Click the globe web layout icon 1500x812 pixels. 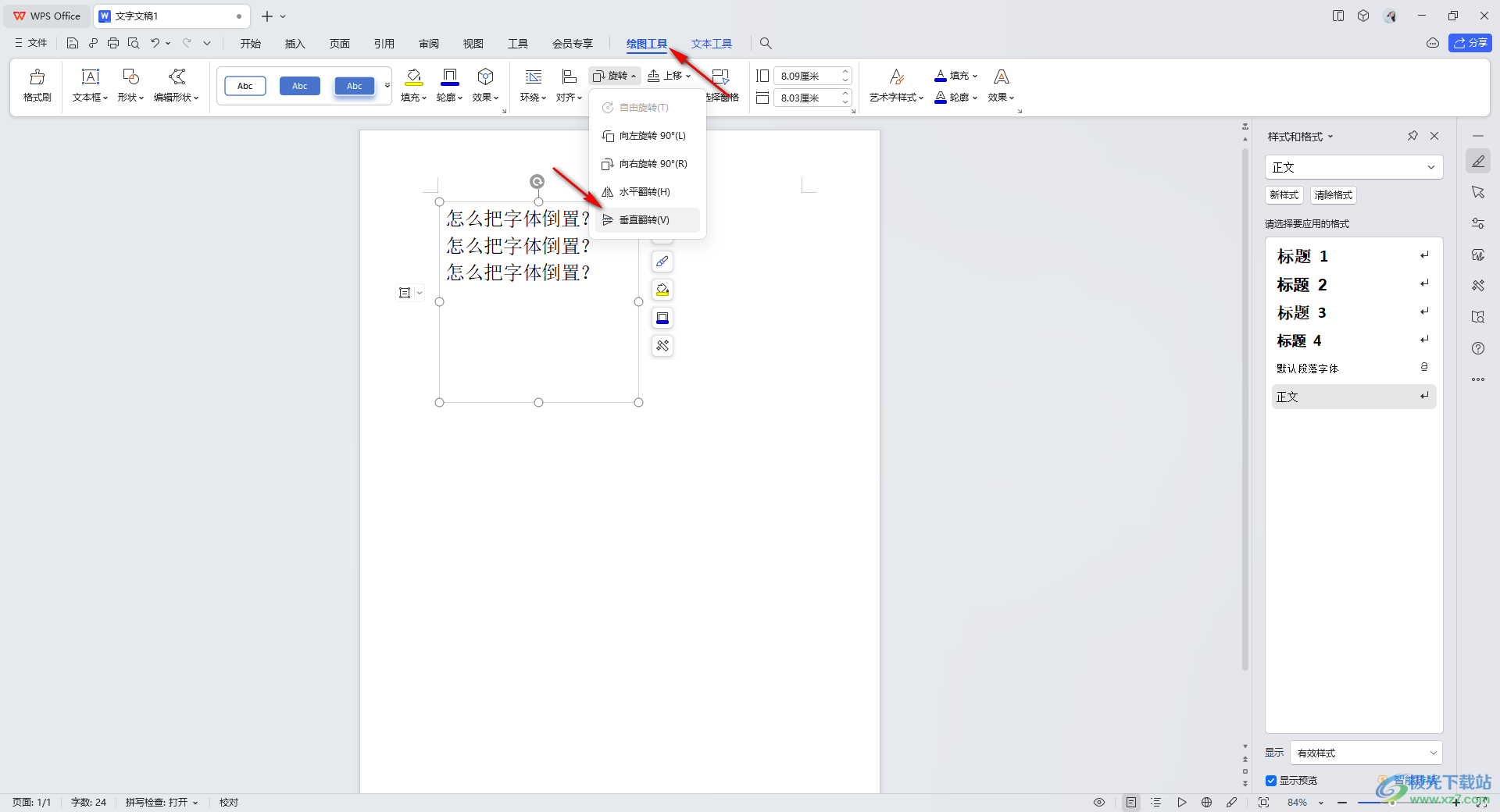pyautogui.click(x=1206, y=802)
